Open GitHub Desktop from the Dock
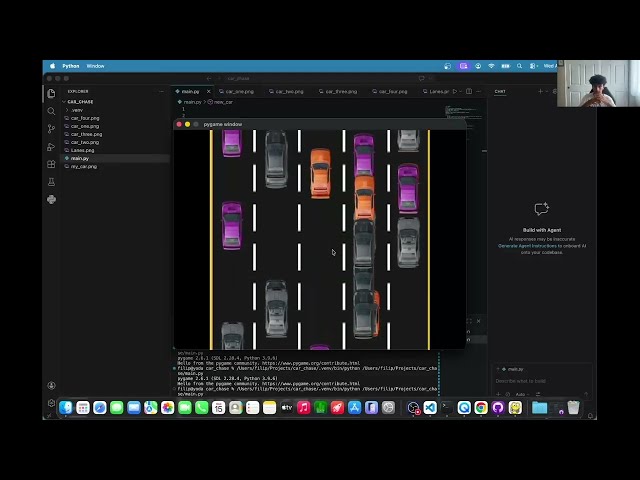 [498, 408]
